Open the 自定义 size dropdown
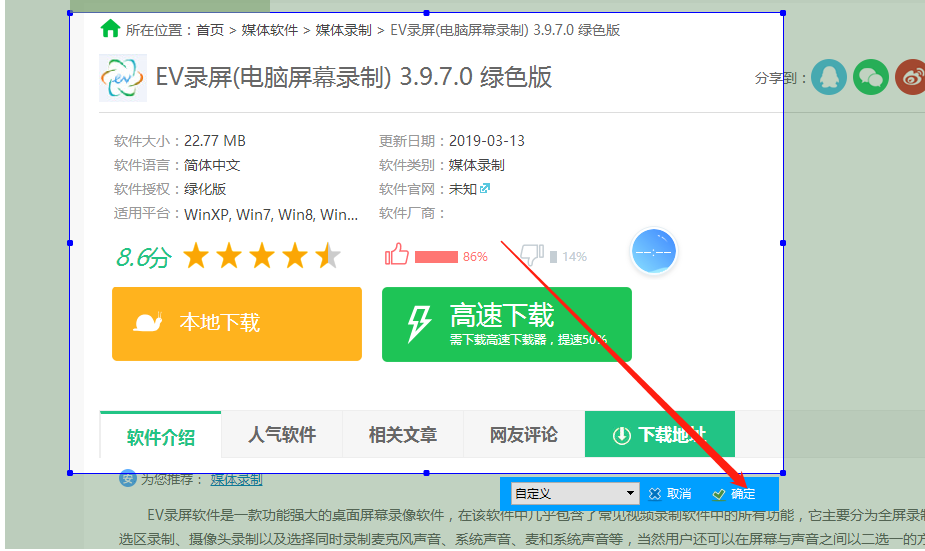925x551 pixels. (x=575, y=493)
